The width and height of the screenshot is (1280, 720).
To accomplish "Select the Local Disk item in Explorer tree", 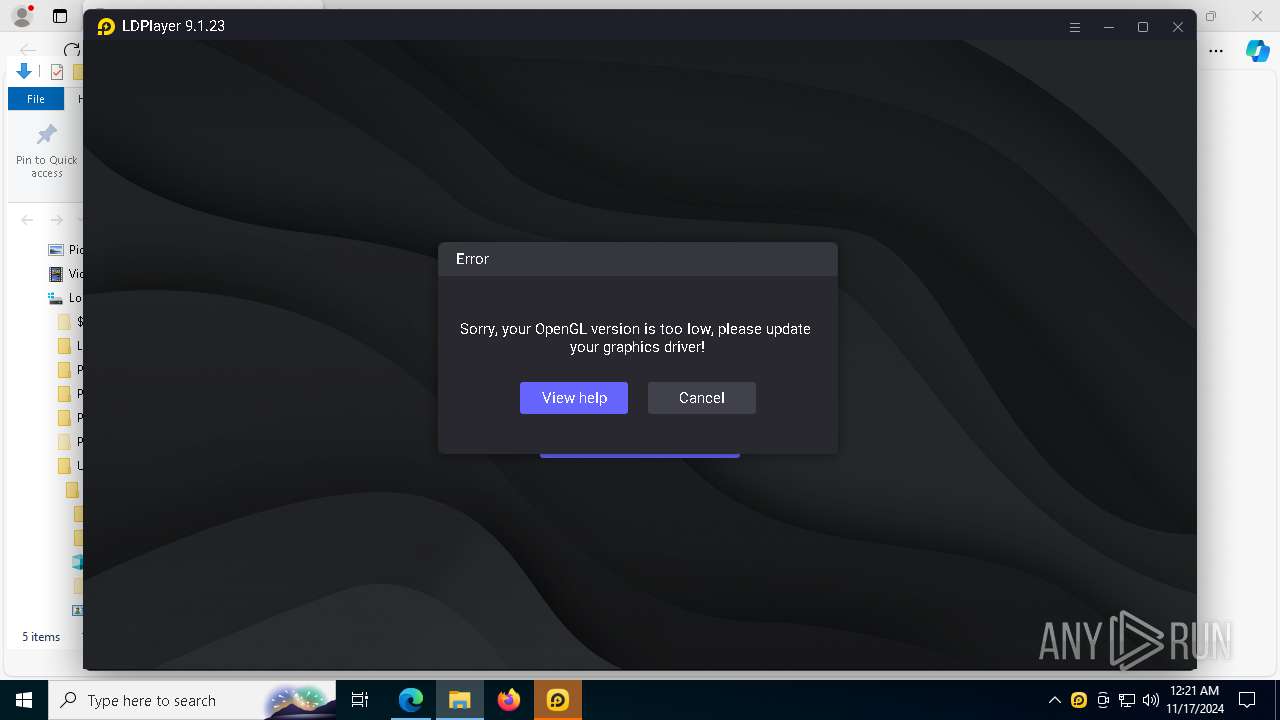I will pos(65,298).
